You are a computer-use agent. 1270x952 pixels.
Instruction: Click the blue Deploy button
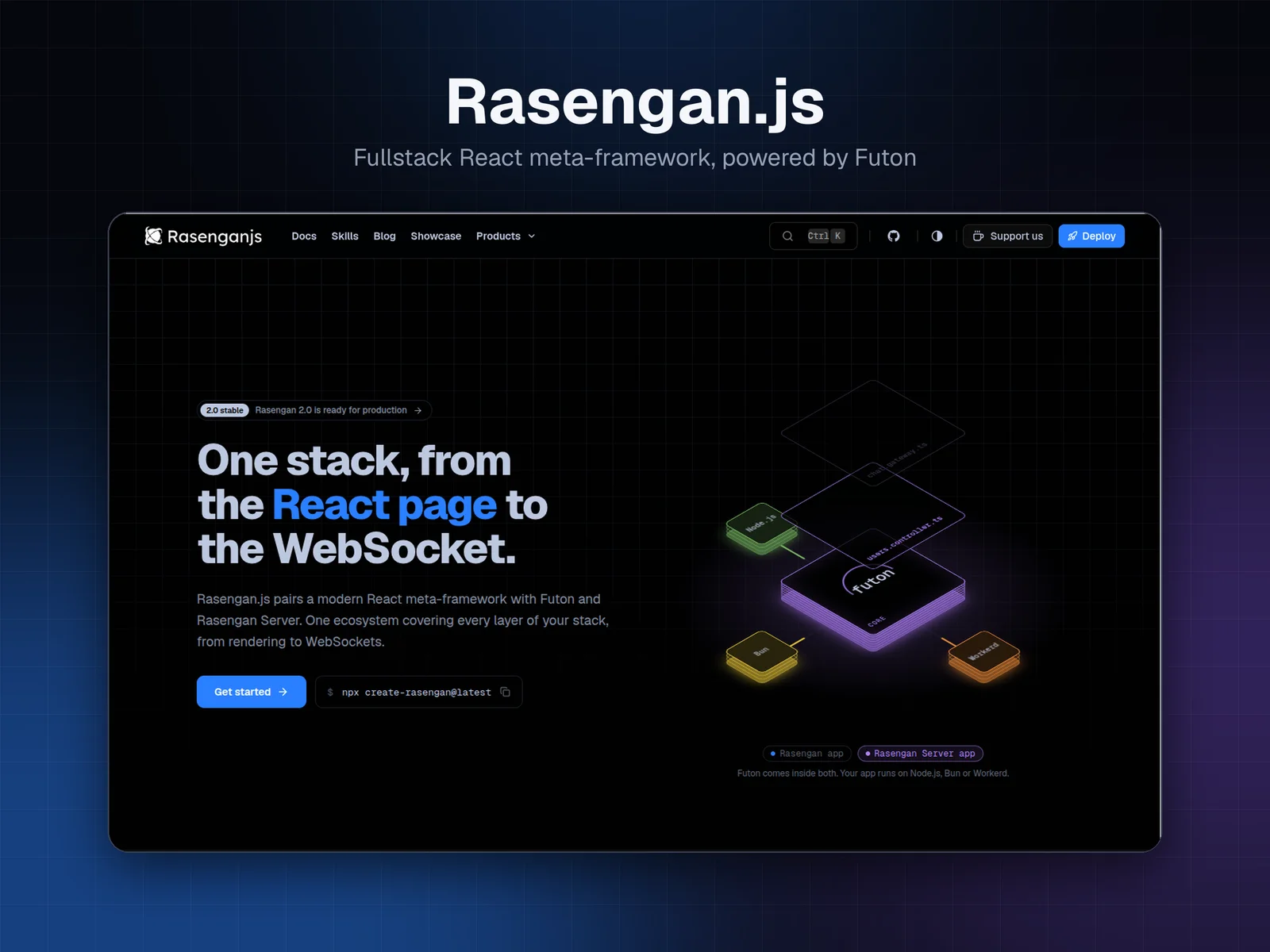(x=1091, y=236)
